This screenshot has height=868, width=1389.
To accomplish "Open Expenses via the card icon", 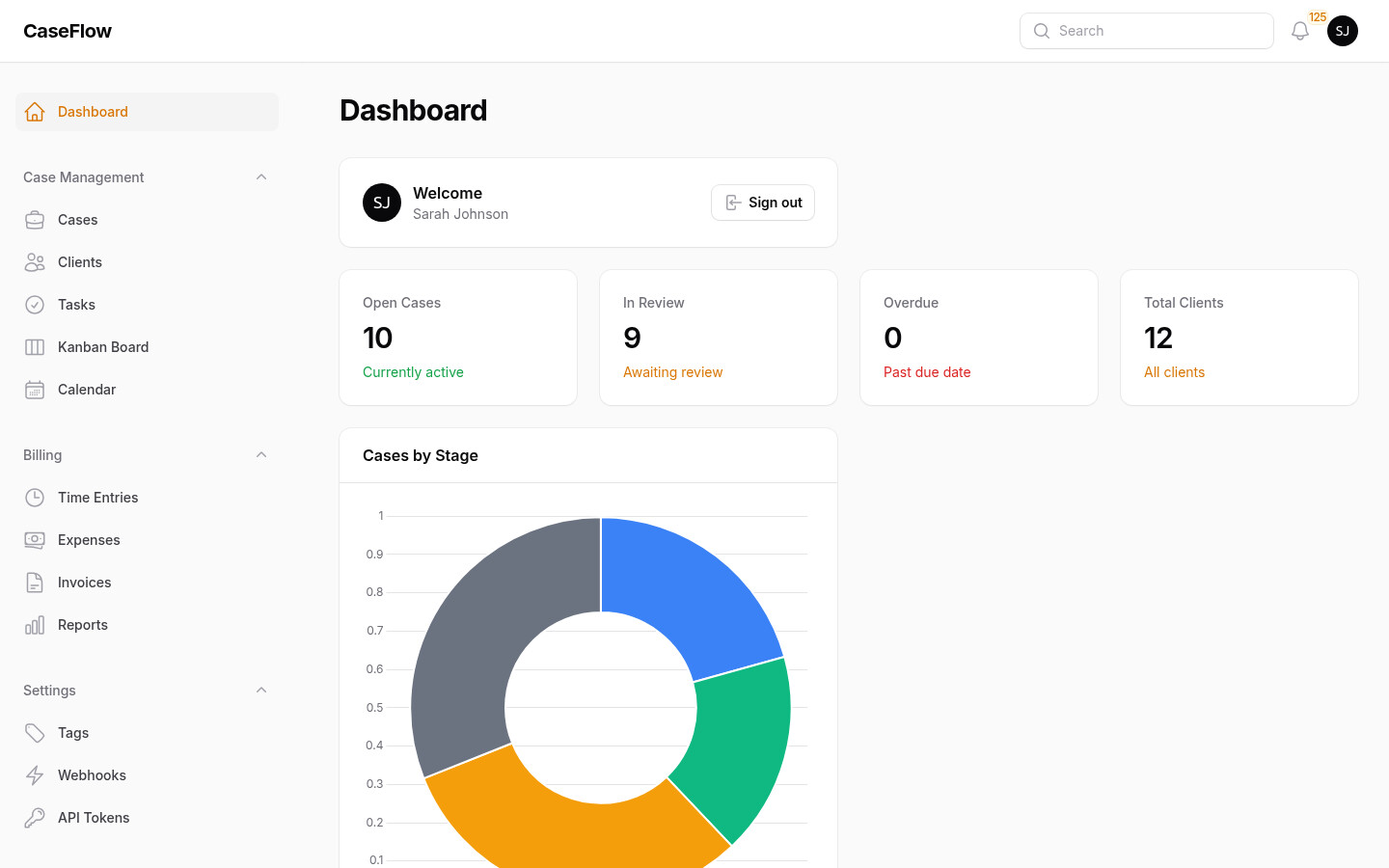I will 35,539.
